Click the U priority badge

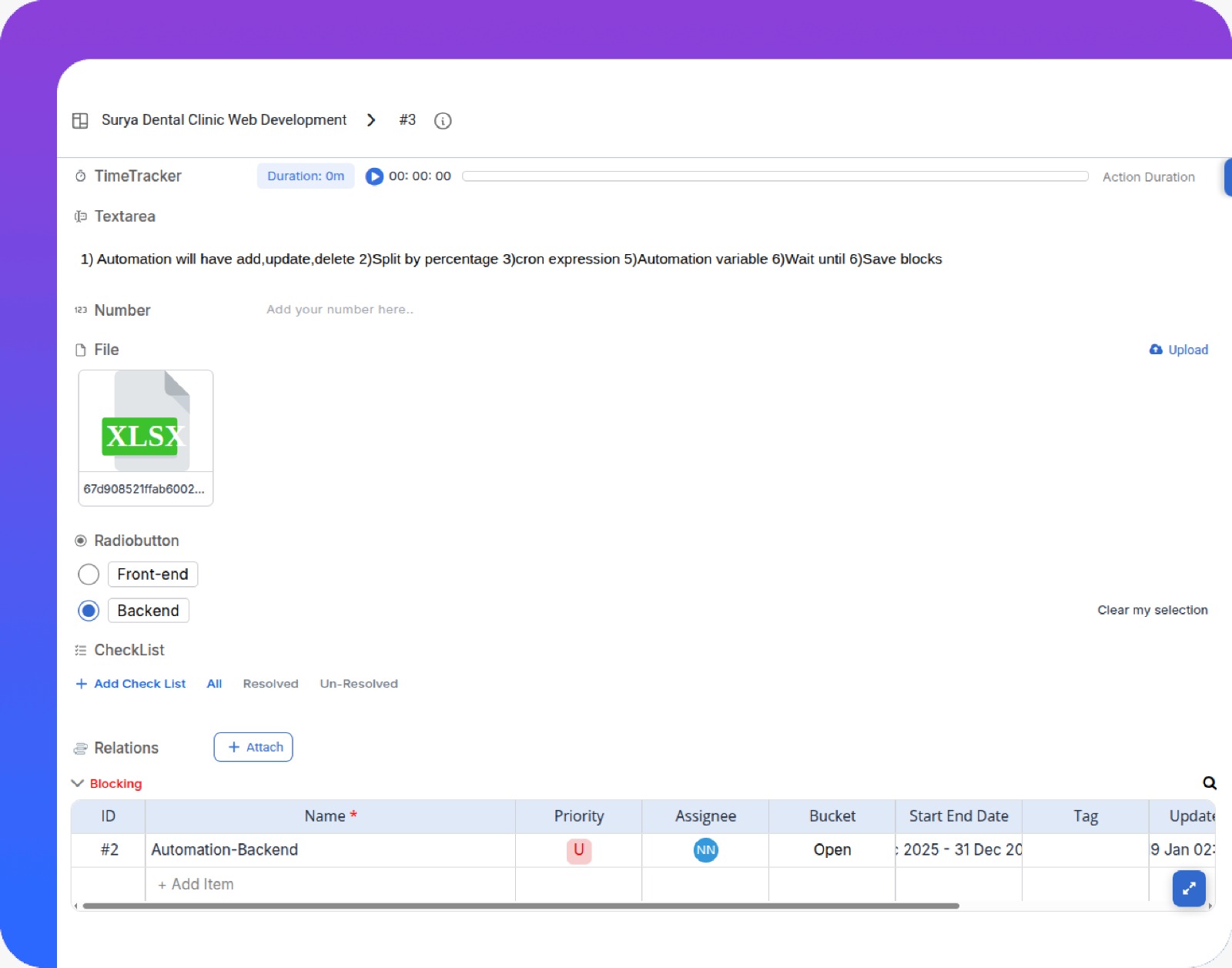[x=579, y=850]
